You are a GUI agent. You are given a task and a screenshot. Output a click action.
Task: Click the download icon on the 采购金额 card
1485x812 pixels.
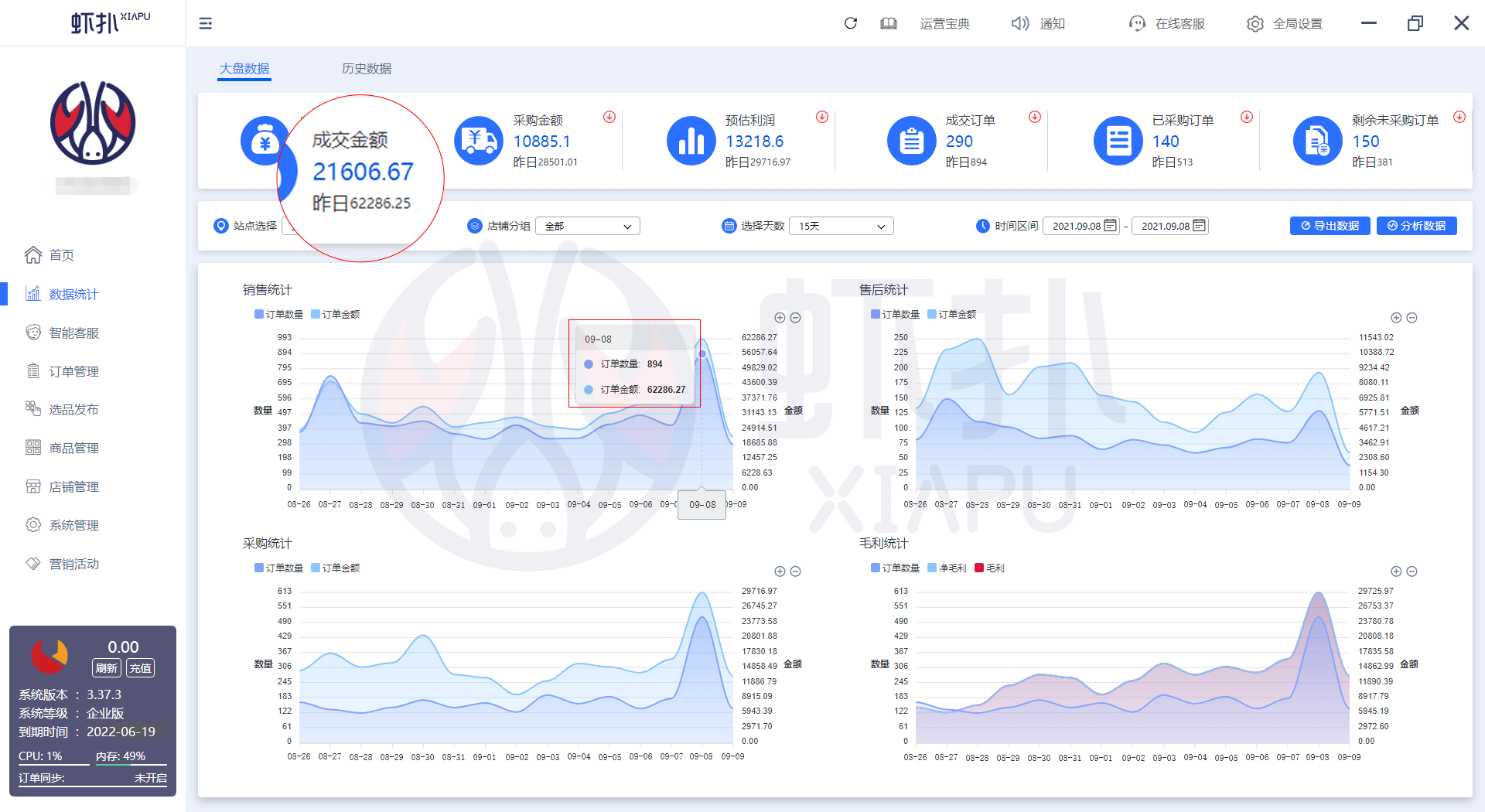coord(609,118)
